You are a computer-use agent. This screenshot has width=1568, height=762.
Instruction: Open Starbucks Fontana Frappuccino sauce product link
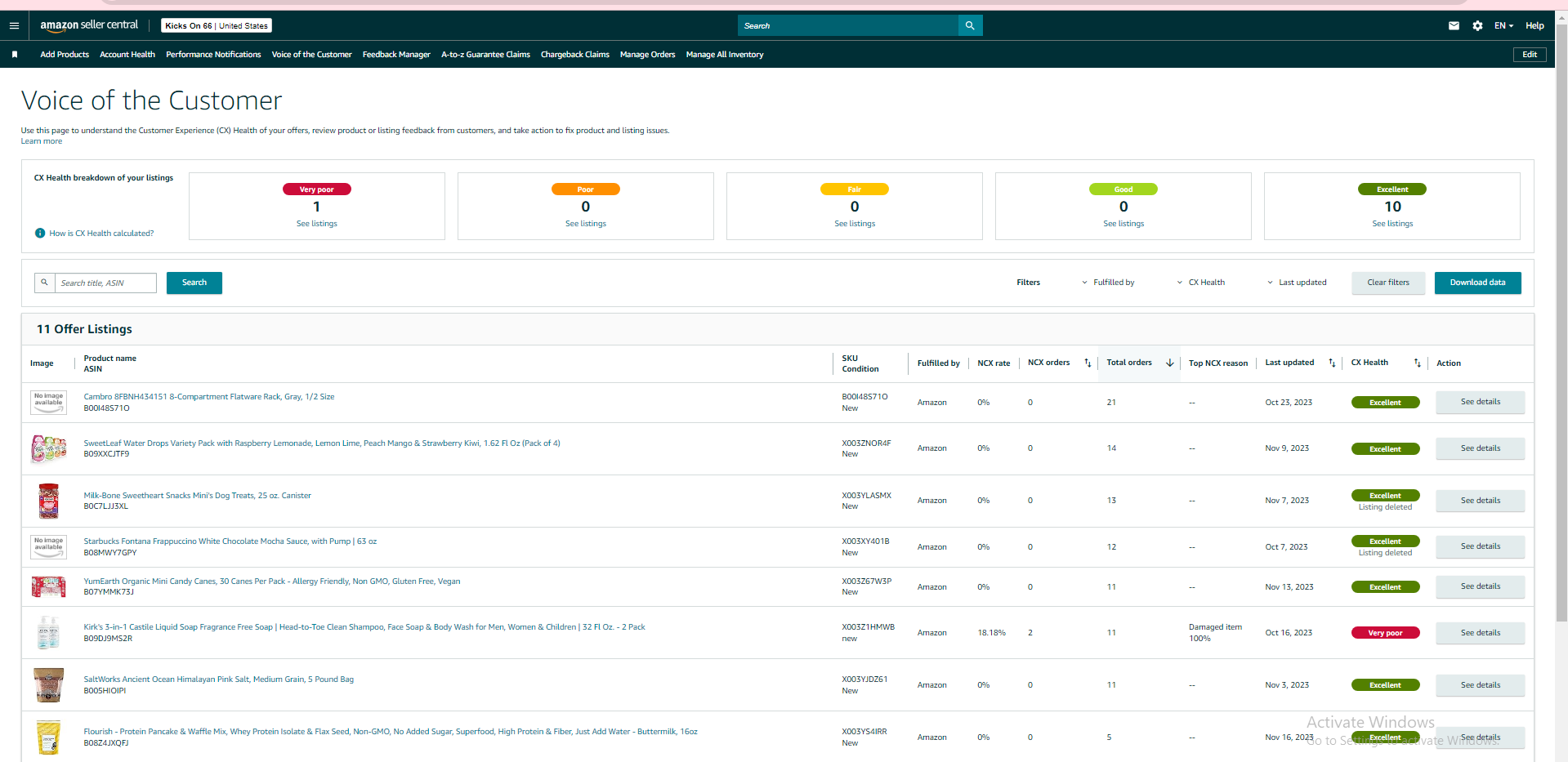point(230,541)
